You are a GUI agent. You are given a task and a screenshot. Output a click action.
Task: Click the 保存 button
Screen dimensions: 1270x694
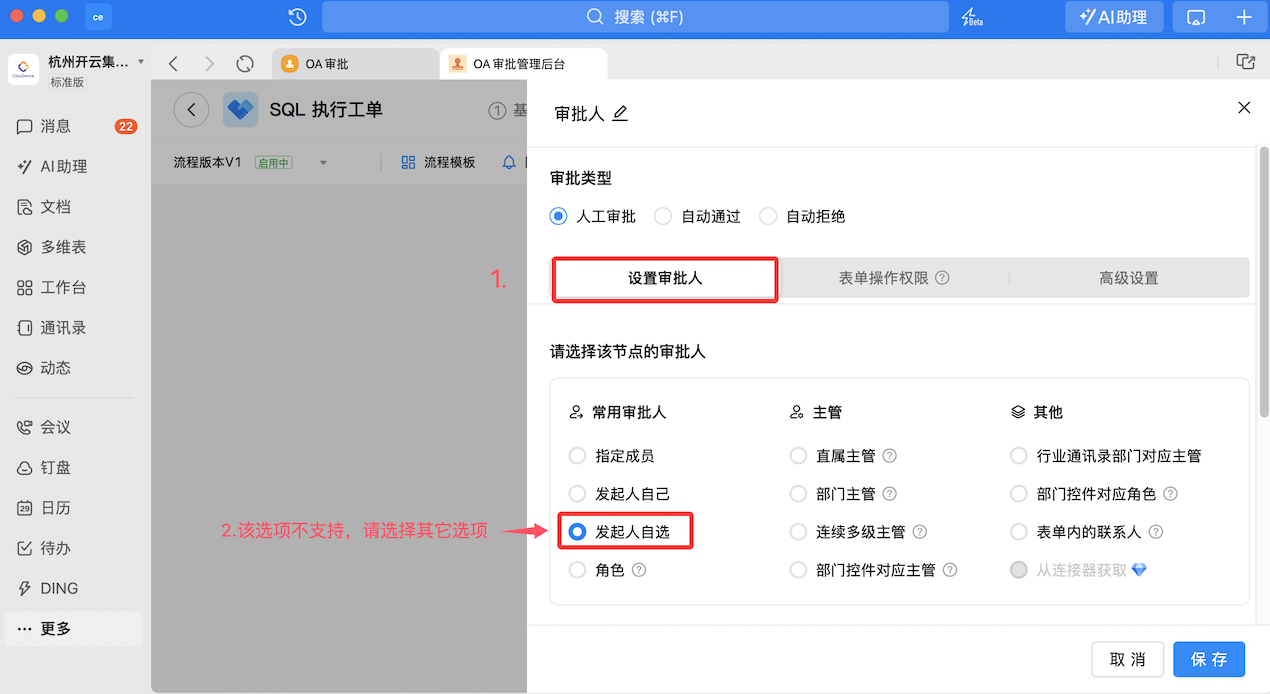point(1208,660)
